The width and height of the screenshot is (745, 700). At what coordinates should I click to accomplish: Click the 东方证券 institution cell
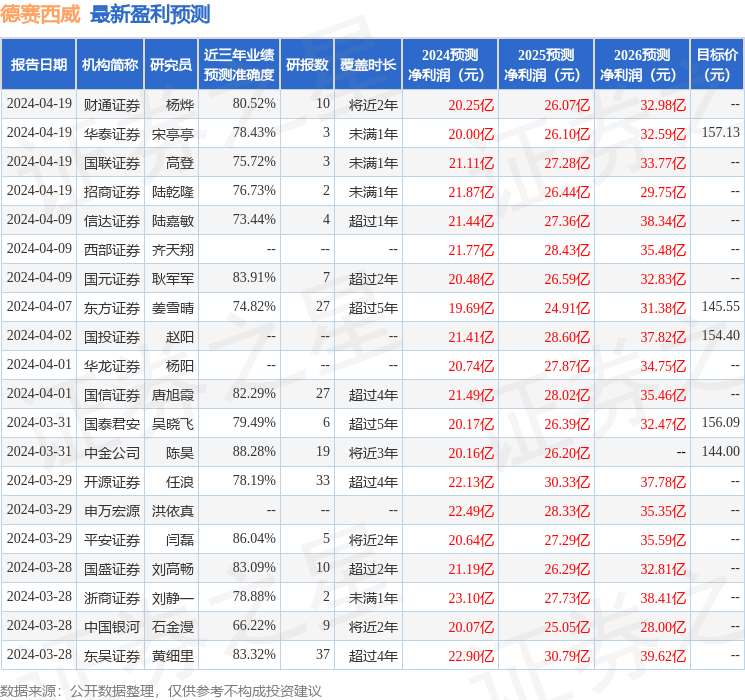click(x=112, y=308)
